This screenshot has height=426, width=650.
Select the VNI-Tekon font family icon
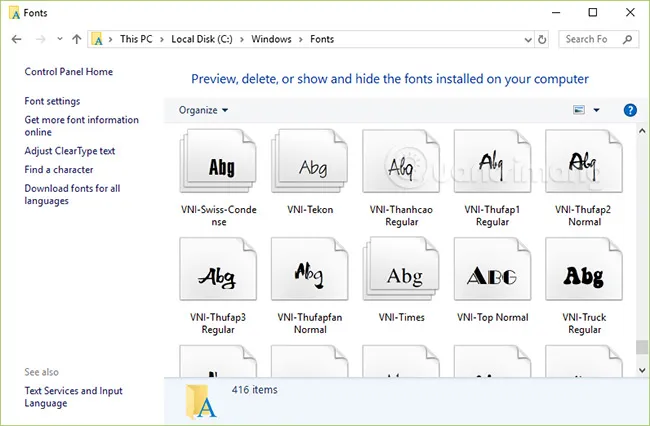coord(310,161)
